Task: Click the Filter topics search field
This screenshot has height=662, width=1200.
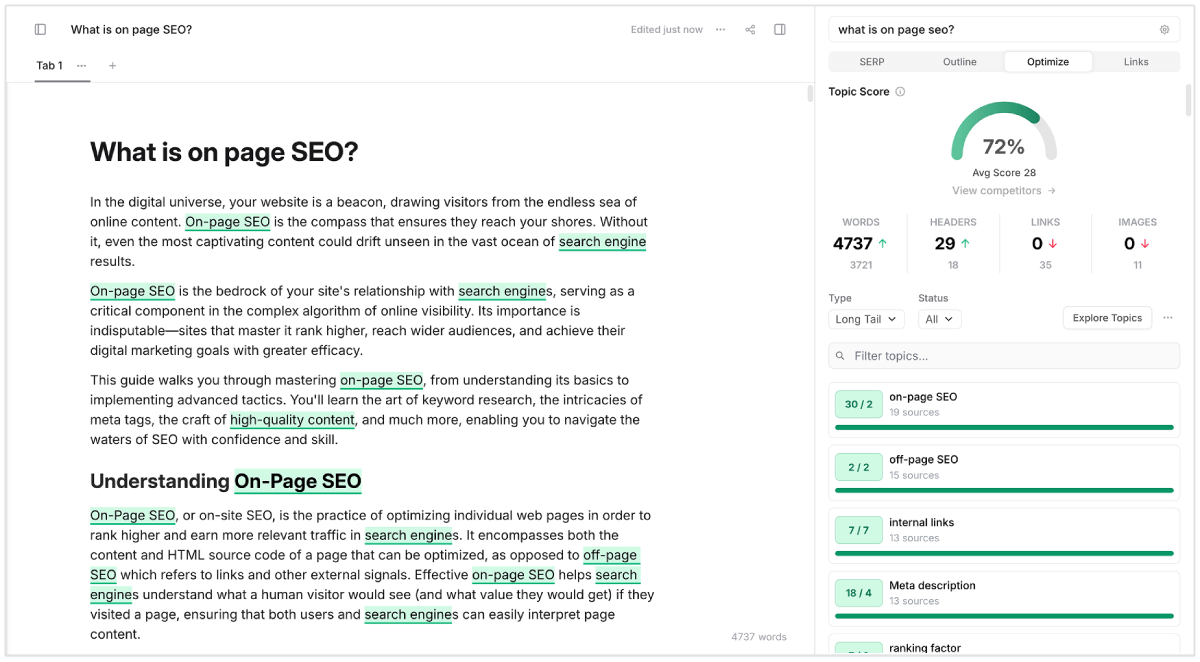Action: [x=1004, y=356]
